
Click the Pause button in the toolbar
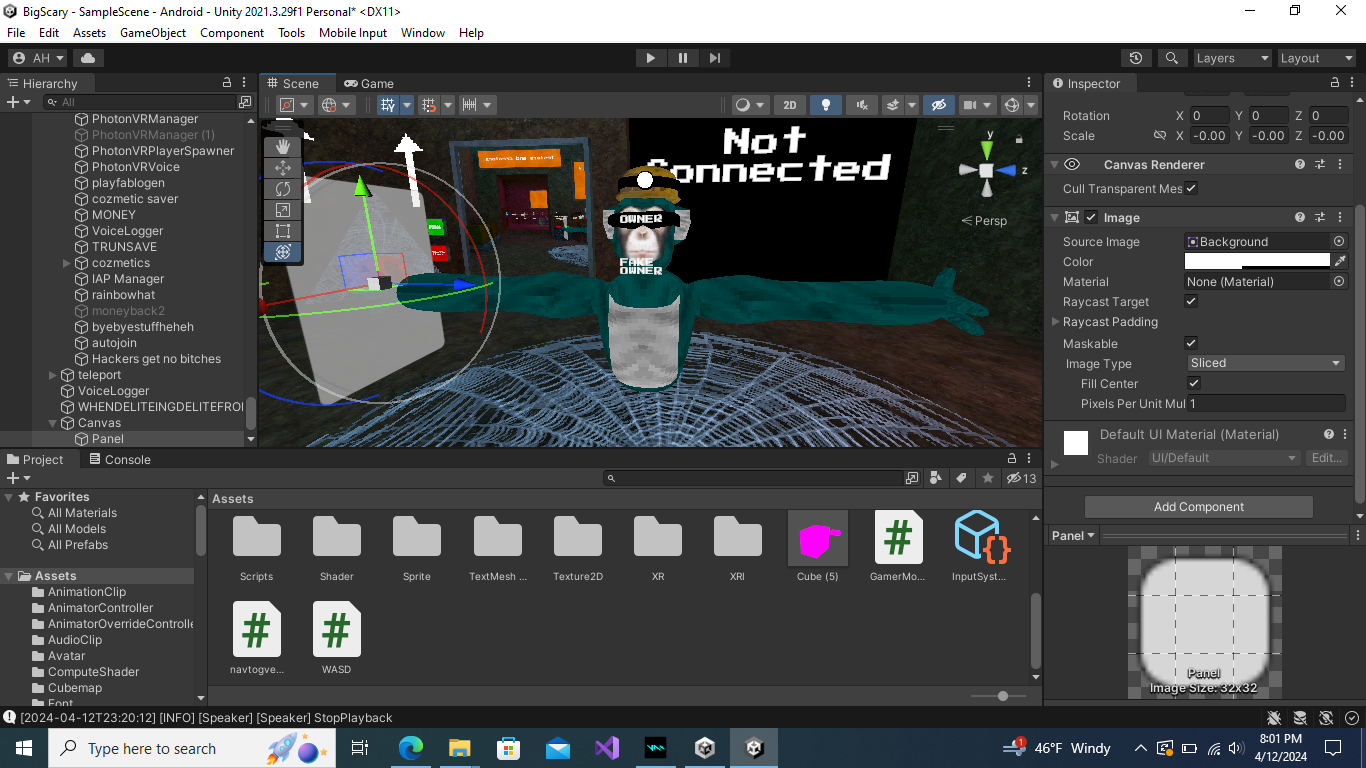(x=683, y=58)
